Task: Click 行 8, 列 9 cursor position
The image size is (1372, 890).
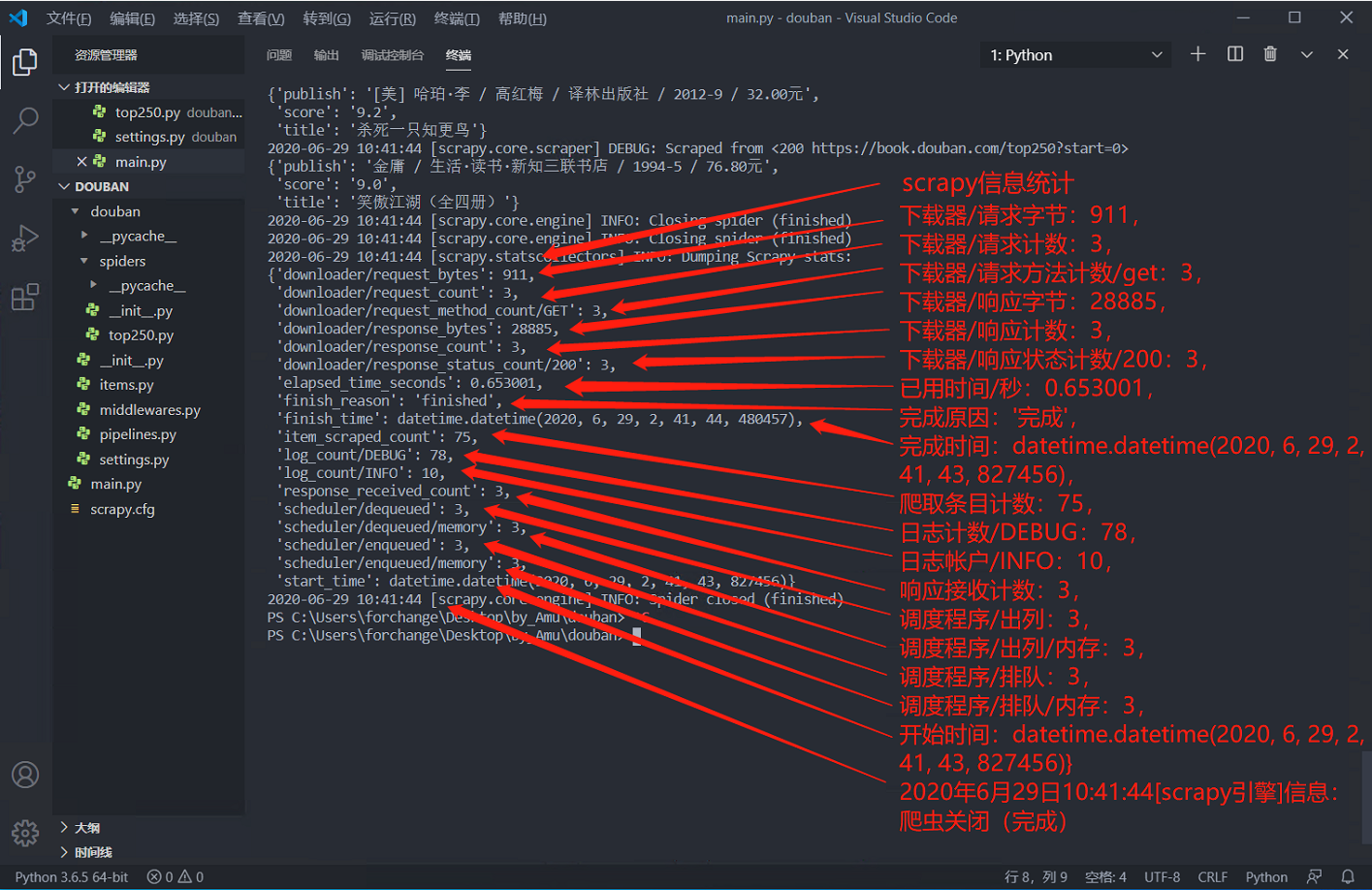Action: (1036, 876)
